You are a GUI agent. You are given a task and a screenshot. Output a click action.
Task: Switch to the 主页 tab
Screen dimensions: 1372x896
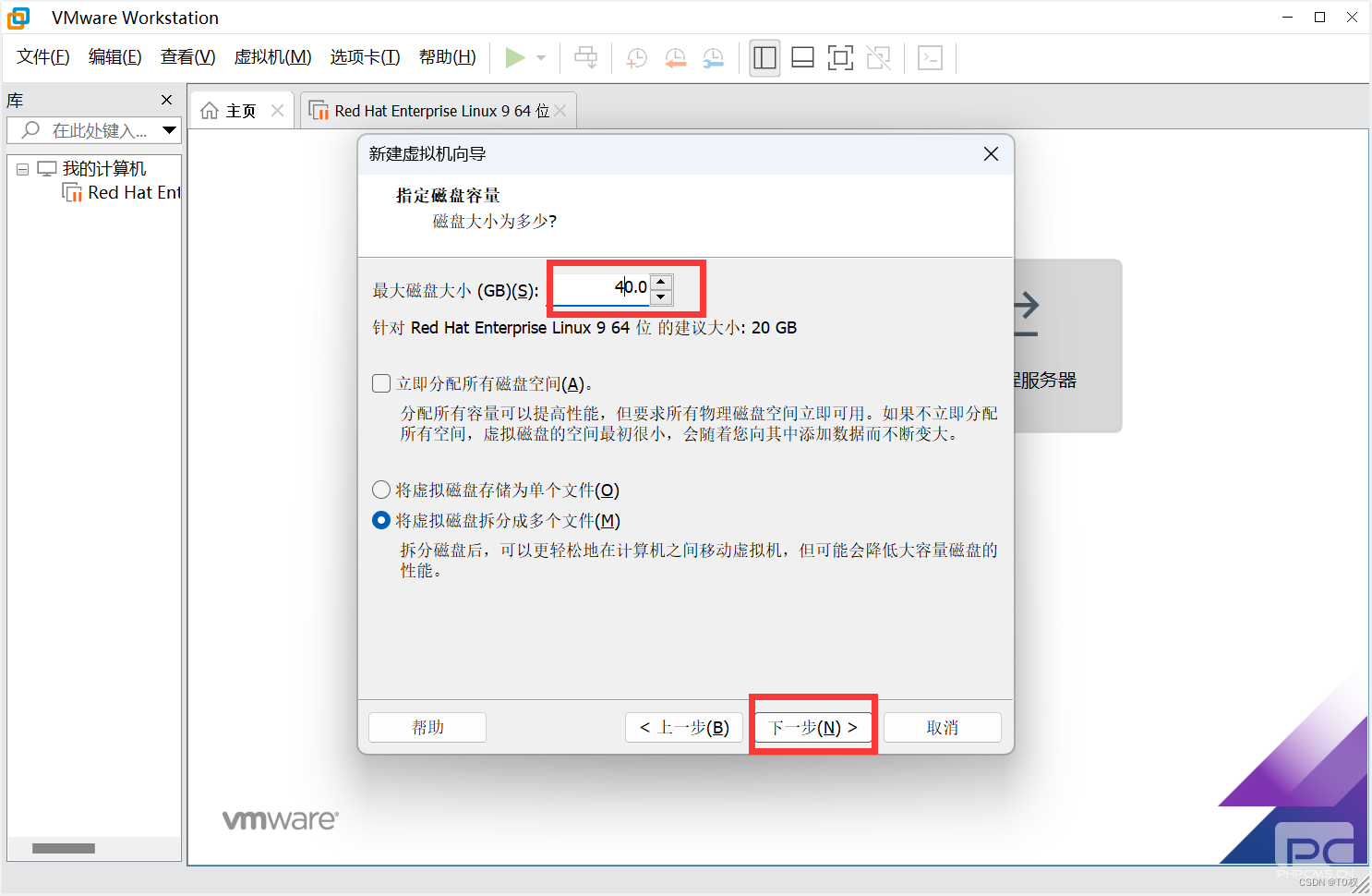242,110
